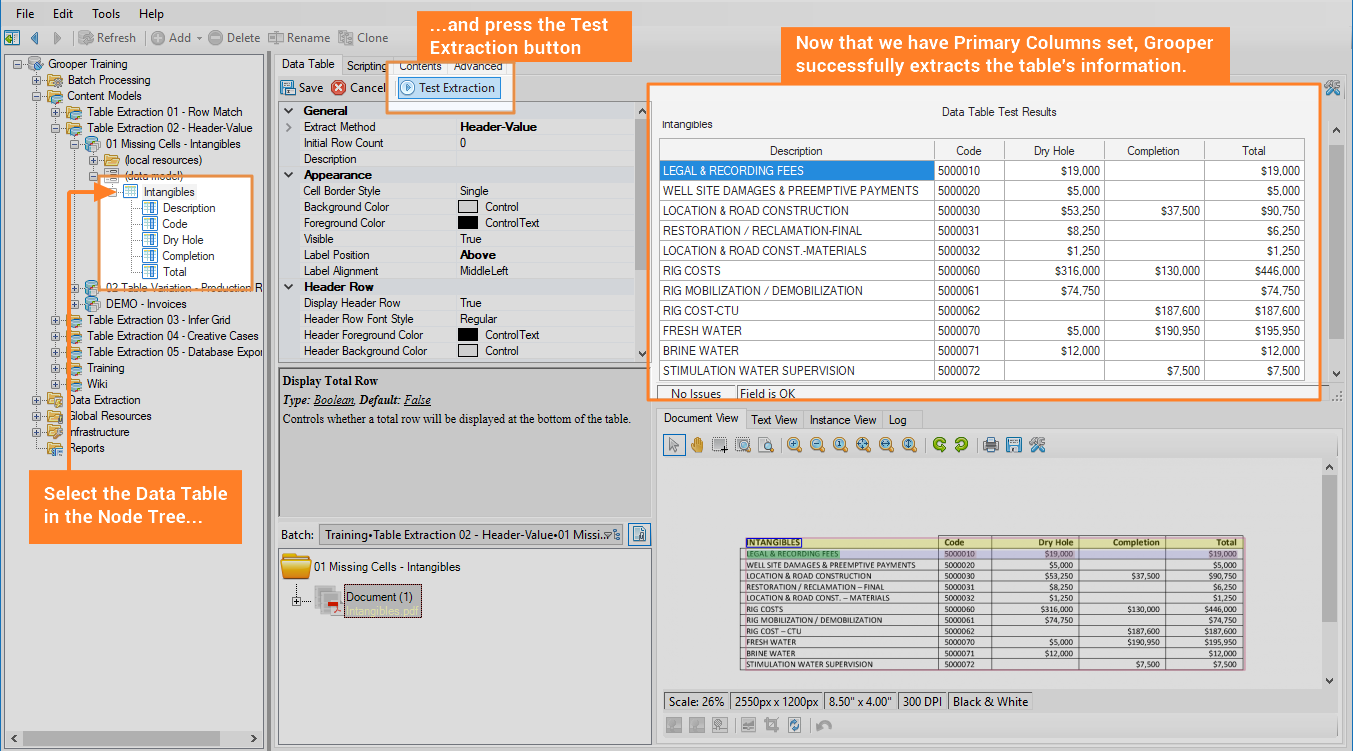This screenshot has width=1353, height=751.
Task: Click the Save button
Action: pyautogui.click(x=302, y=88)
